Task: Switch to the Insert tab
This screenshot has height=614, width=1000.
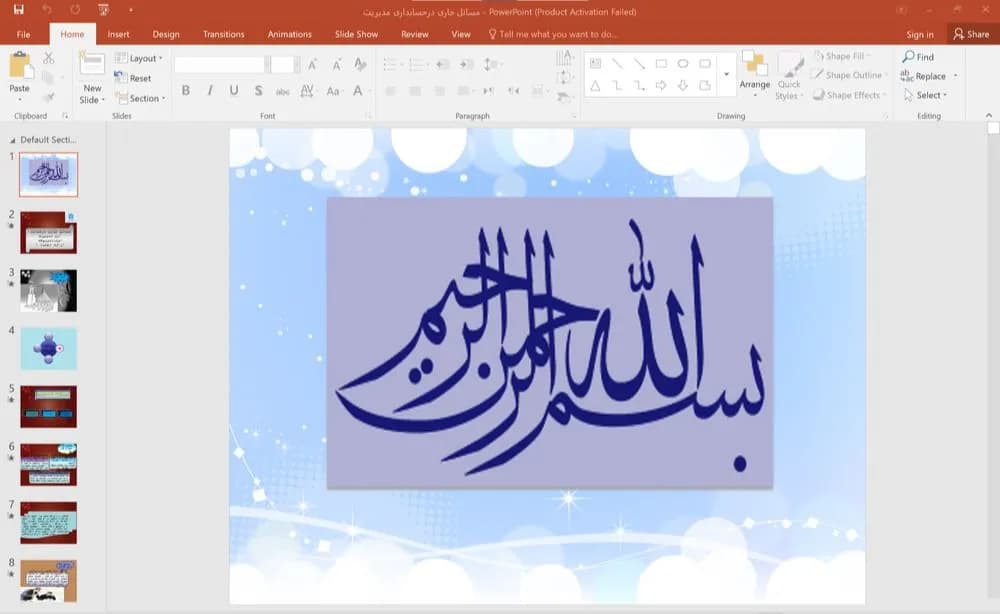Action: [118, 34]
